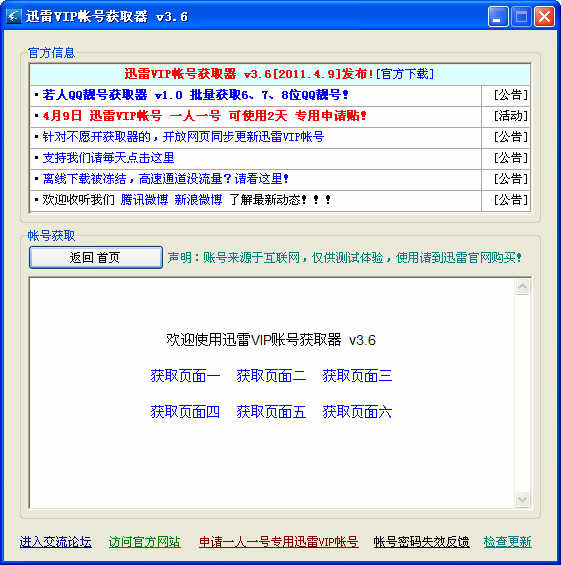561x565 pixels.
Task: Open the 若人QQ靓号获取器 v1.0 announcement
Action: click(x=196, y=95)
